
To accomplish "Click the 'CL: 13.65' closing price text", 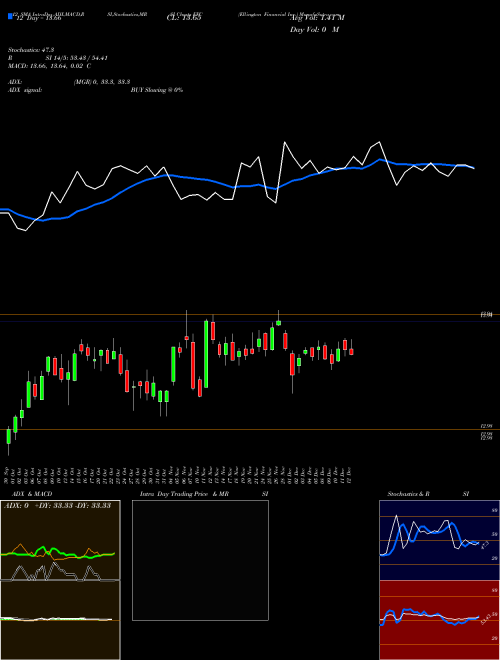I will [184, 18].
